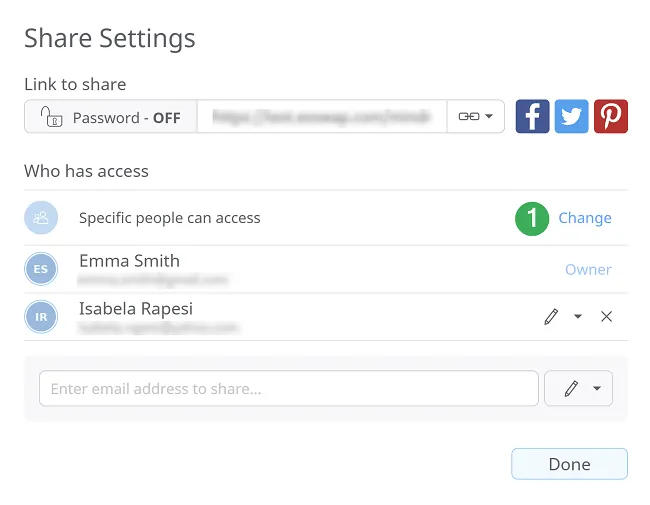Click the specific people group icon

point(41,218)
